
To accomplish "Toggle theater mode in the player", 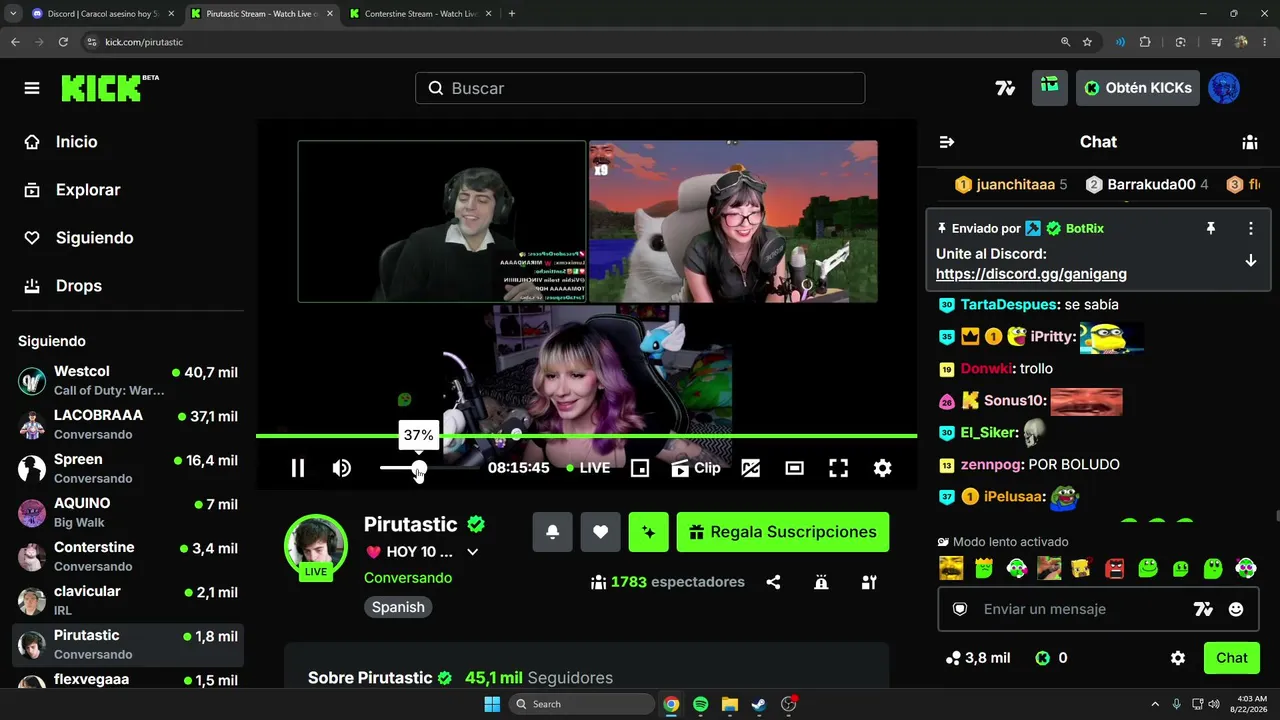I will tap(795, 468).
